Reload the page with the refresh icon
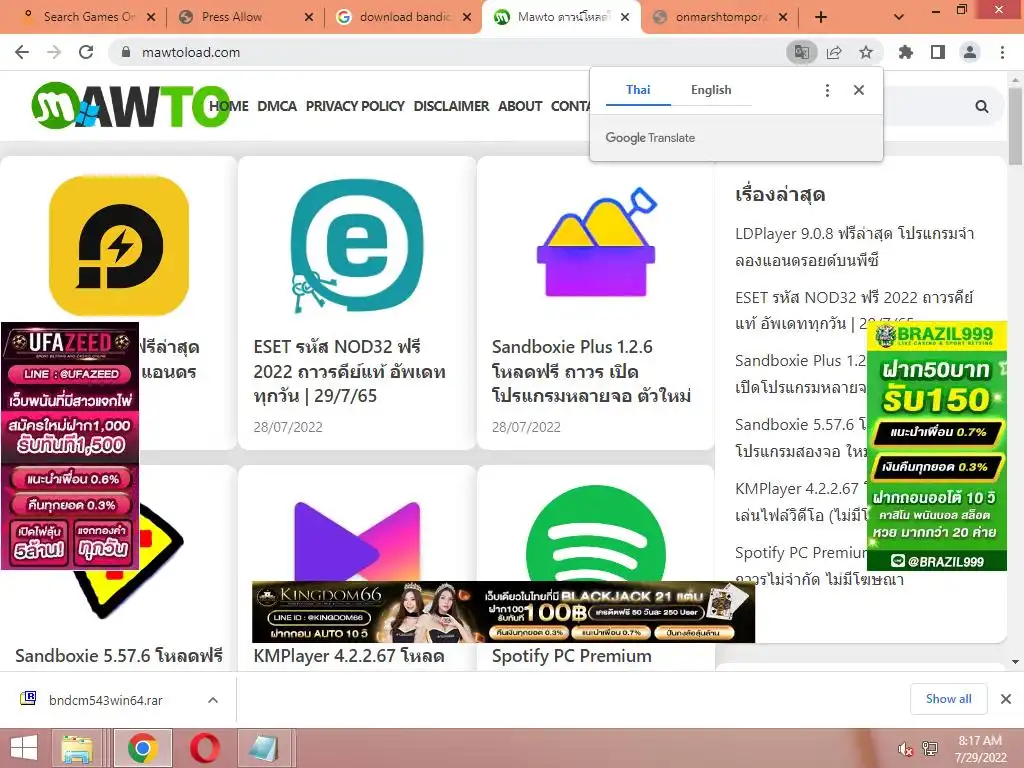Screen dimensions: 1024x768 (x=86, y=52)
